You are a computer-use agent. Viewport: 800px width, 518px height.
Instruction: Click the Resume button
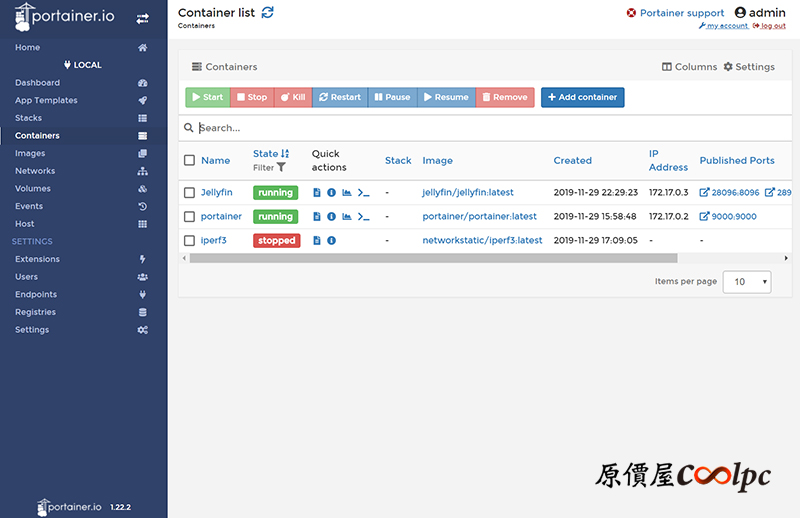(x=446, y=97)
